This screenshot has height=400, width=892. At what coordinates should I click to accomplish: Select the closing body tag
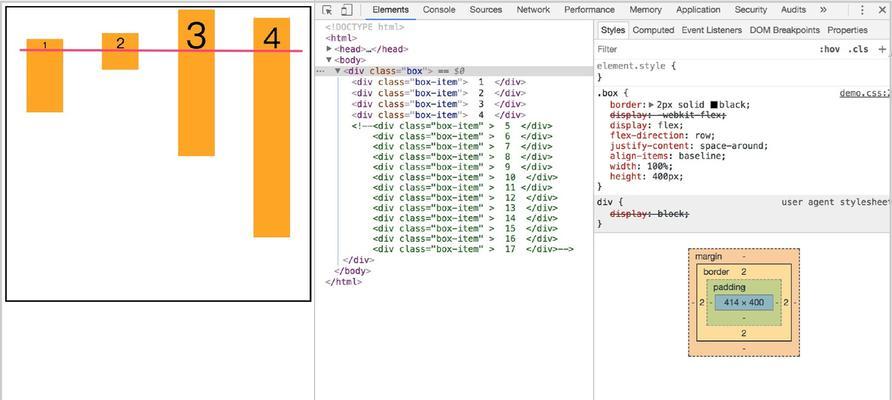(353, 271)
